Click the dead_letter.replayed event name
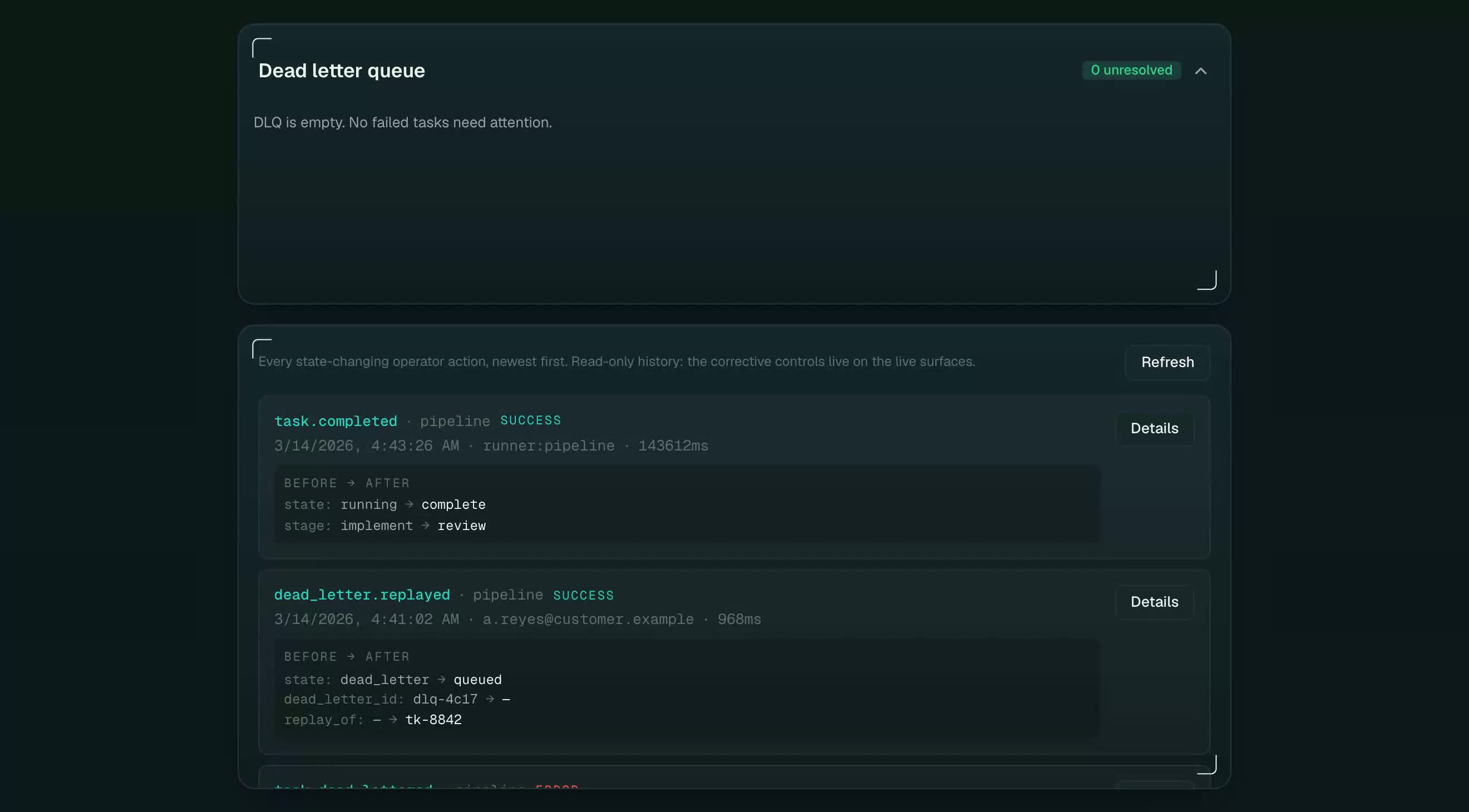This screenshot has height=812, width=1469. pyautogui.click(x=362, y=595)
